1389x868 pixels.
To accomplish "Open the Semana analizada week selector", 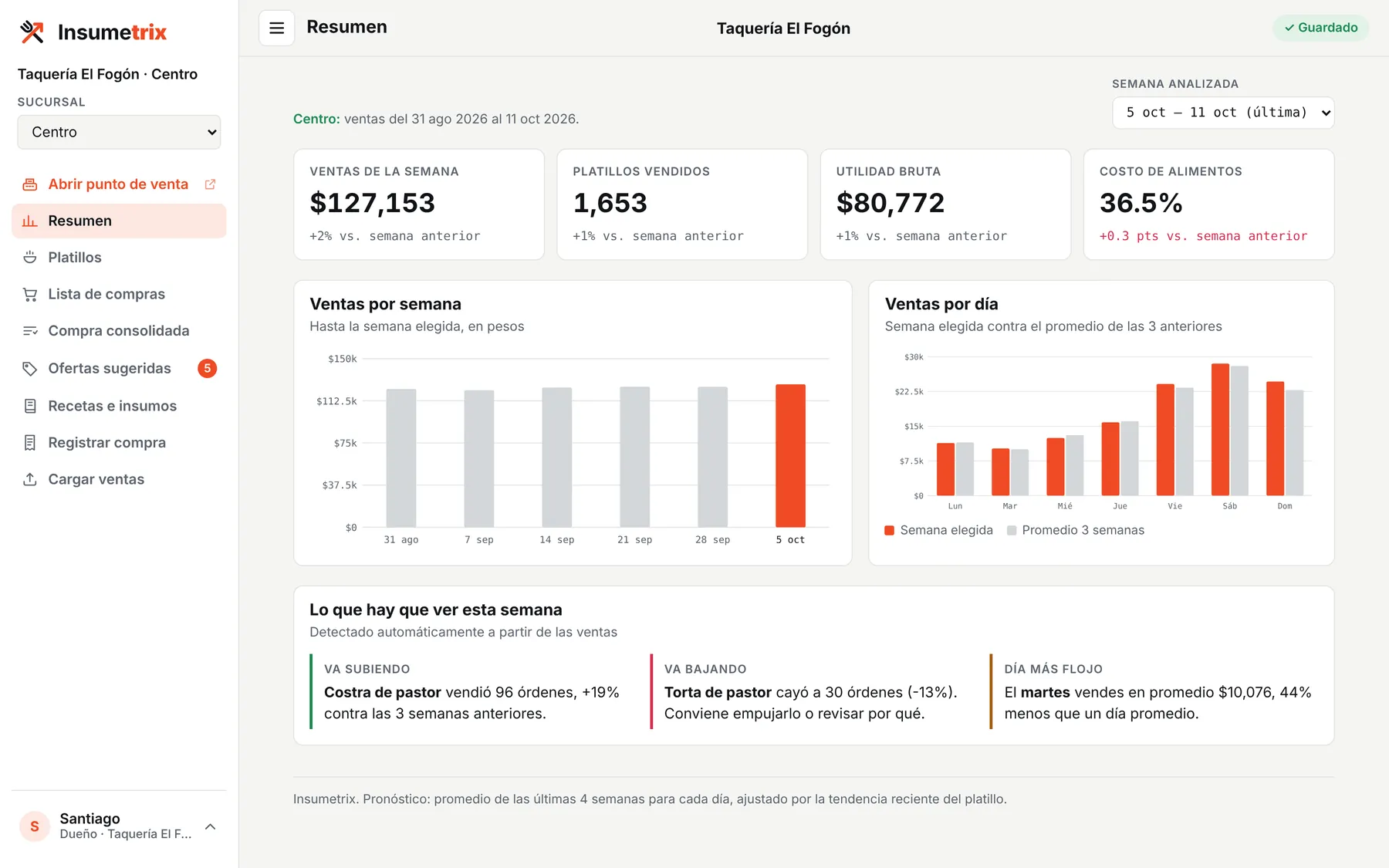I will 1223,113.
